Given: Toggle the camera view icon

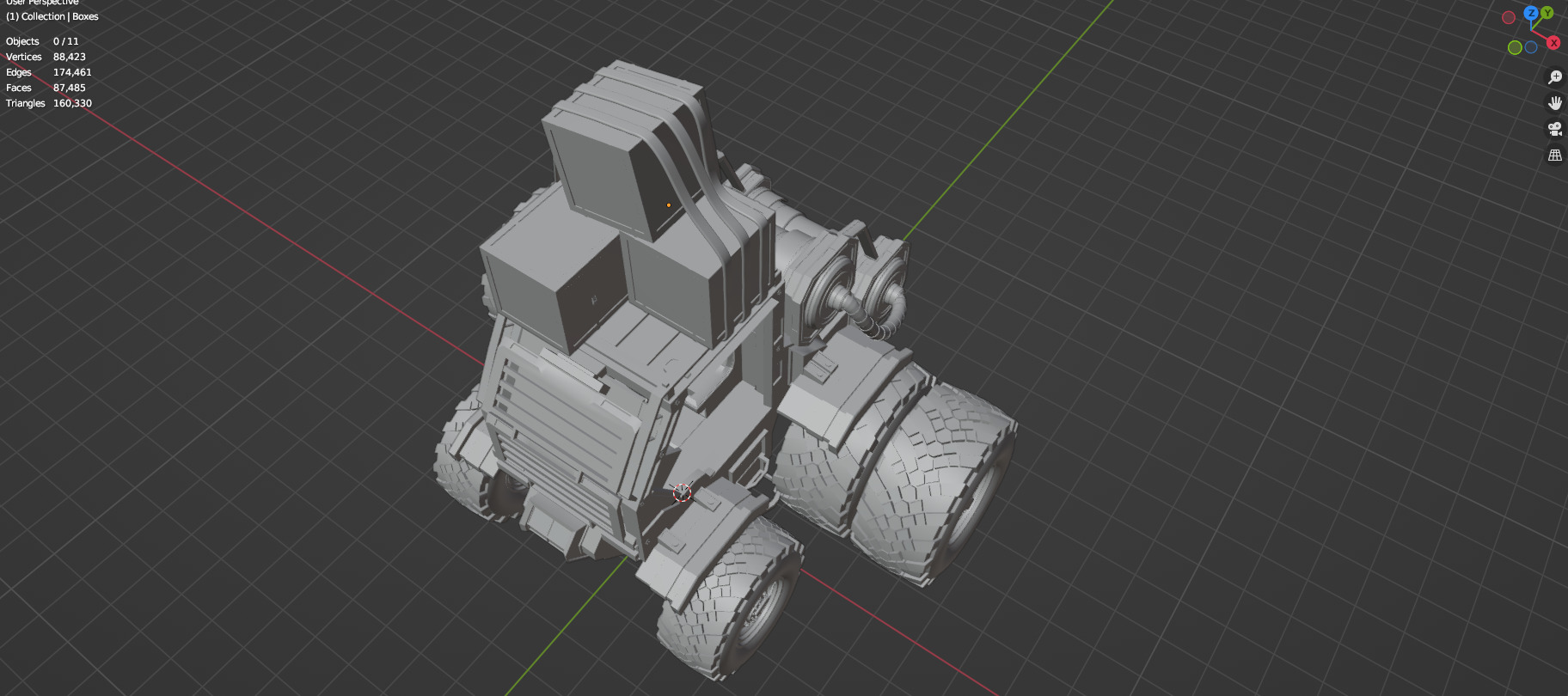Looking at the screenshot, I should [1554, 129].
